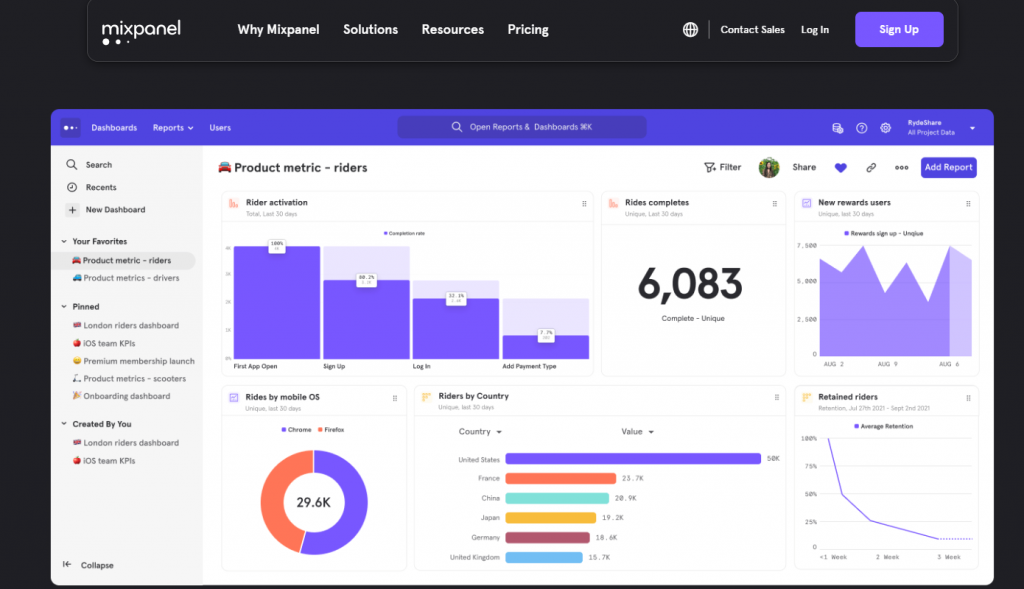Open Rides by mobile OS card handle
This screenshot has height=589, width=1024.
(394, 398)
